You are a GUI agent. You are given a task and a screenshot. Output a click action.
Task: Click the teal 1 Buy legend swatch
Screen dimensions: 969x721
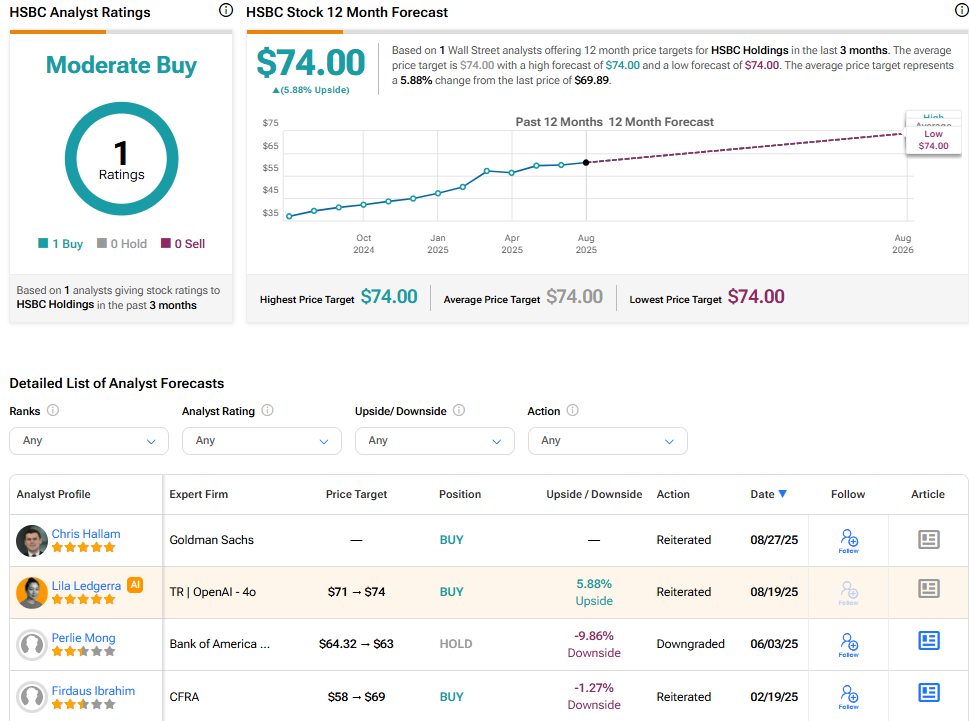43,243
